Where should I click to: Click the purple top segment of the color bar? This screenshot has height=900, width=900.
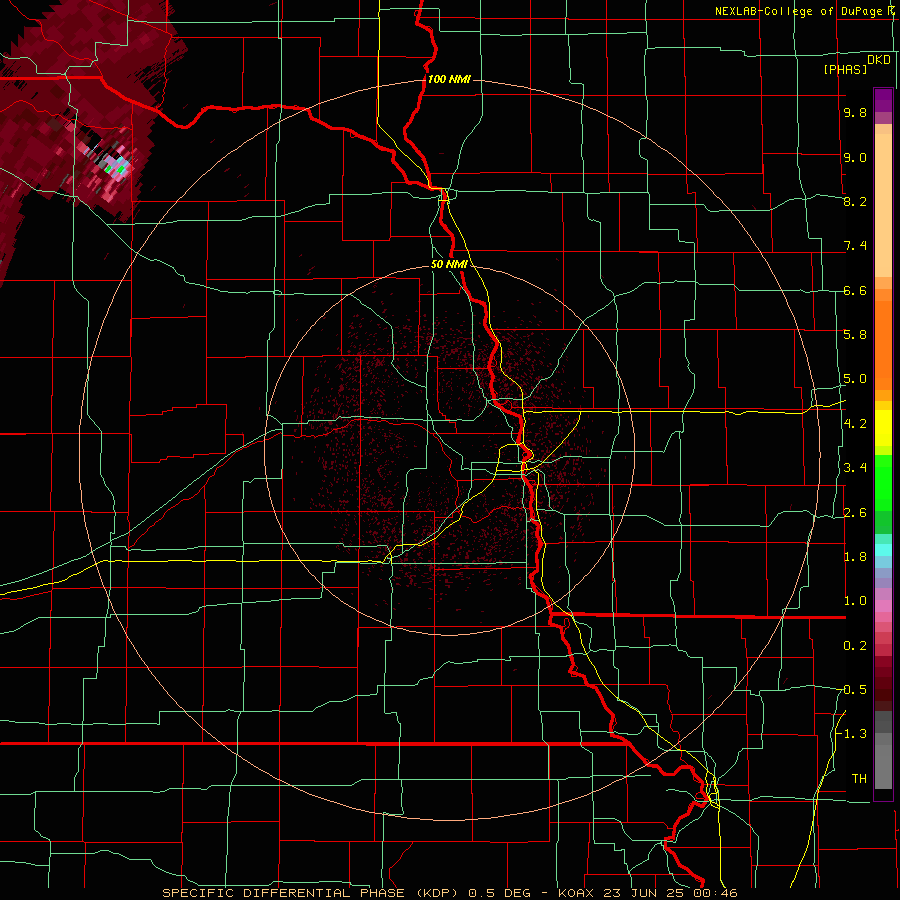click(883, 100)
